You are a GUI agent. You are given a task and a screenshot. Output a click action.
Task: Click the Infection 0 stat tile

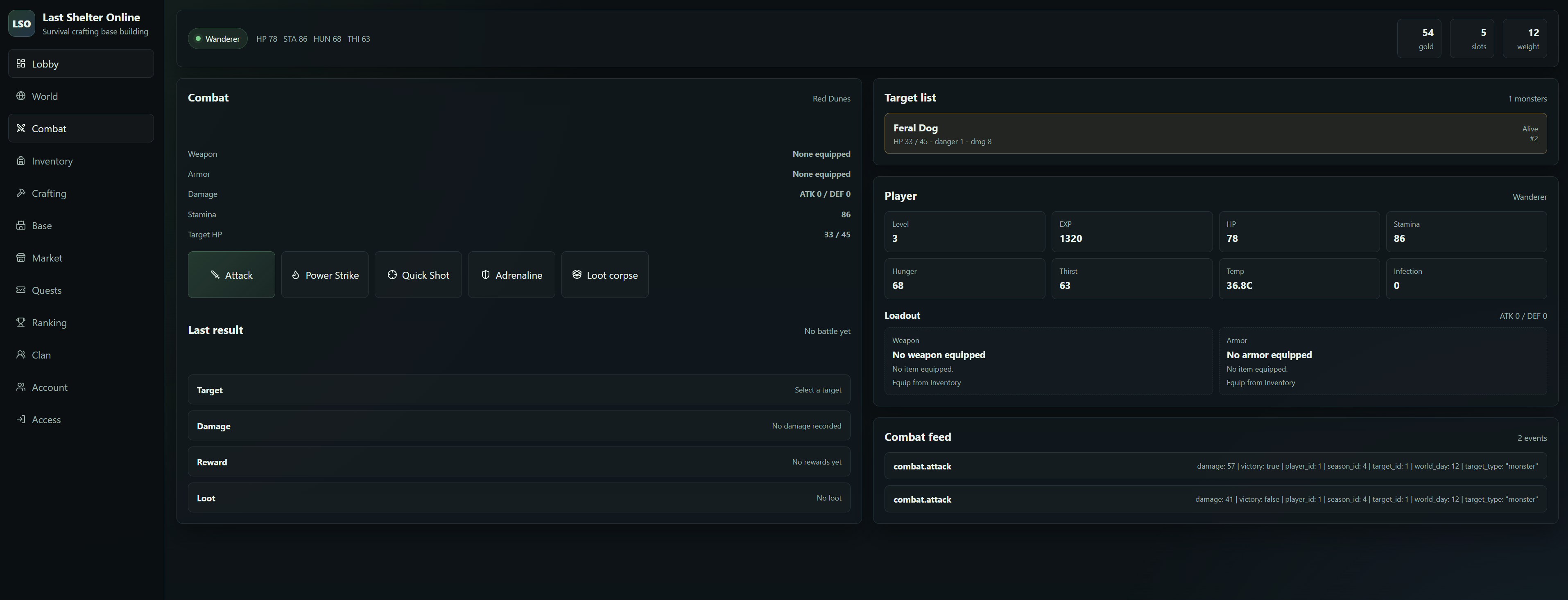[1466, 278]
